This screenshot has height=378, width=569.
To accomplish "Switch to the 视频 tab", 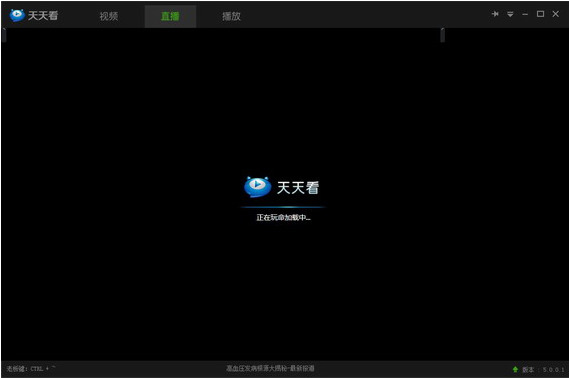I will pos(109,16).
